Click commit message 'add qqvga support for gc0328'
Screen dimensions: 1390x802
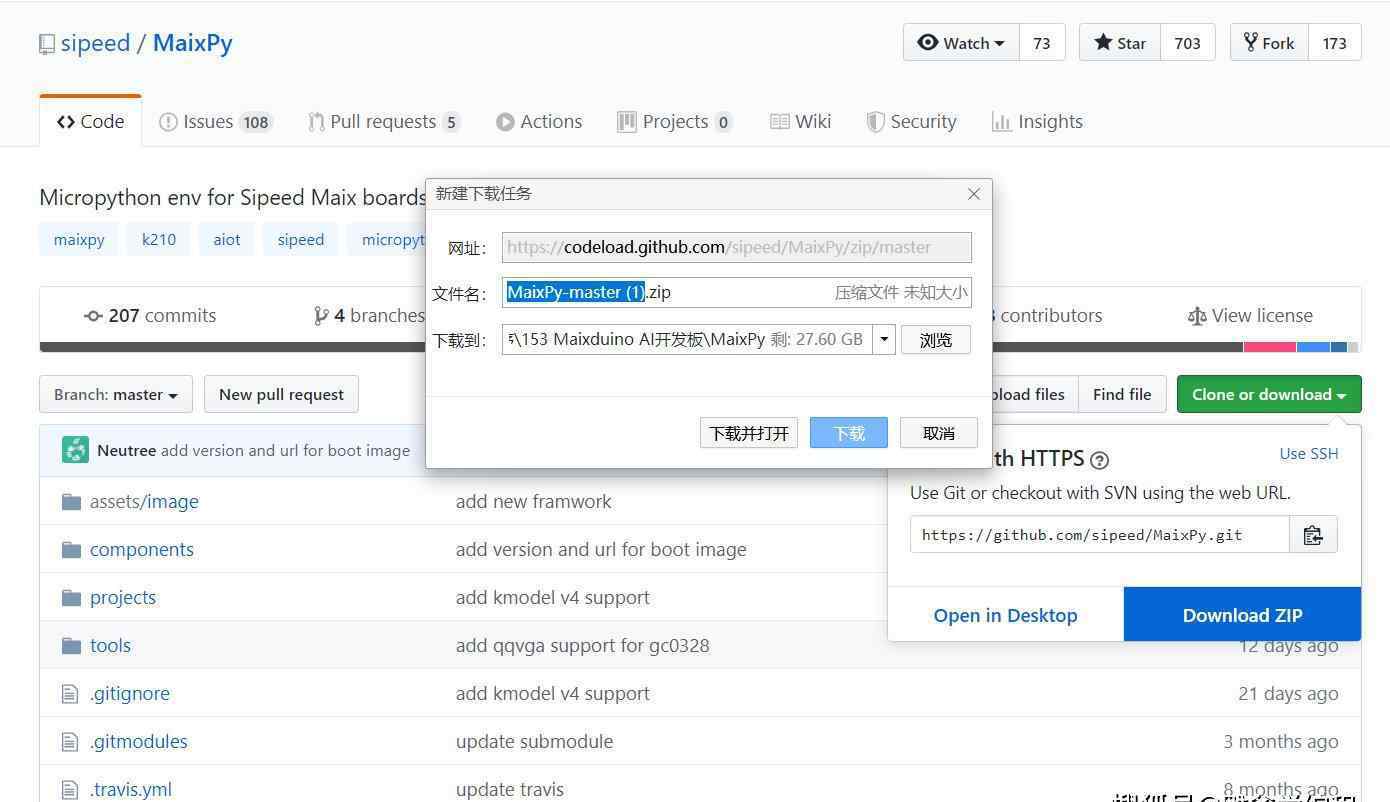click(583, 645)
